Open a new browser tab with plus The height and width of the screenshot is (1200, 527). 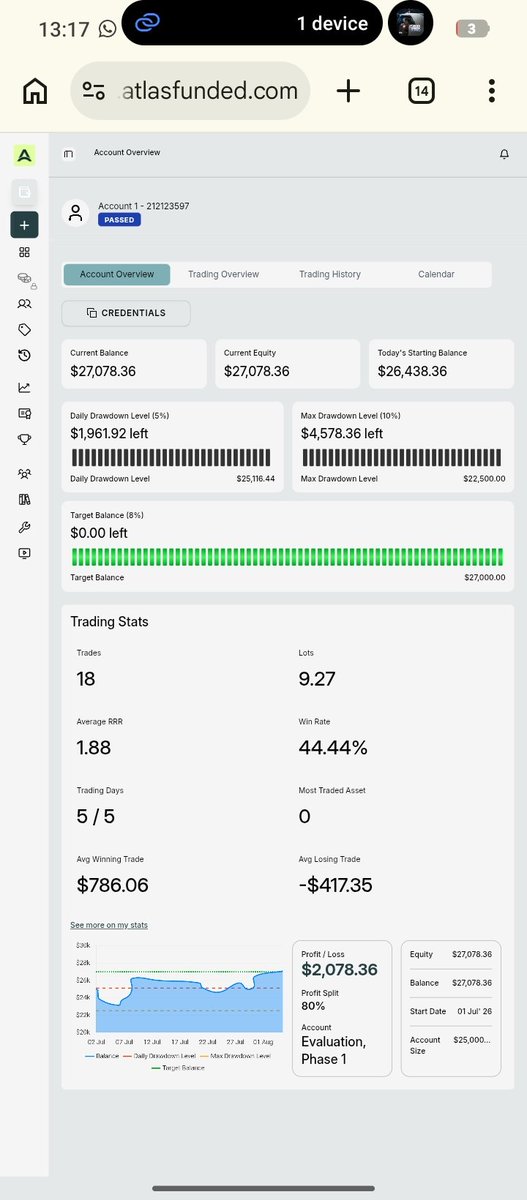pyautogui.click(x=348, y=92)
